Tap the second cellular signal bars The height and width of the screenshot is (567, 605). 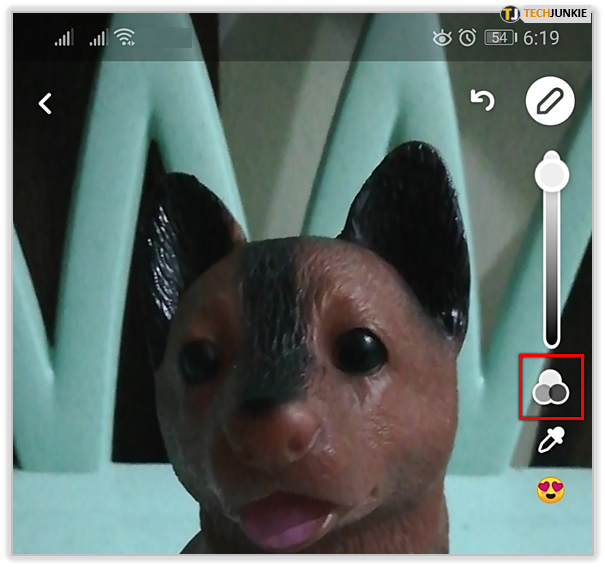97,38
